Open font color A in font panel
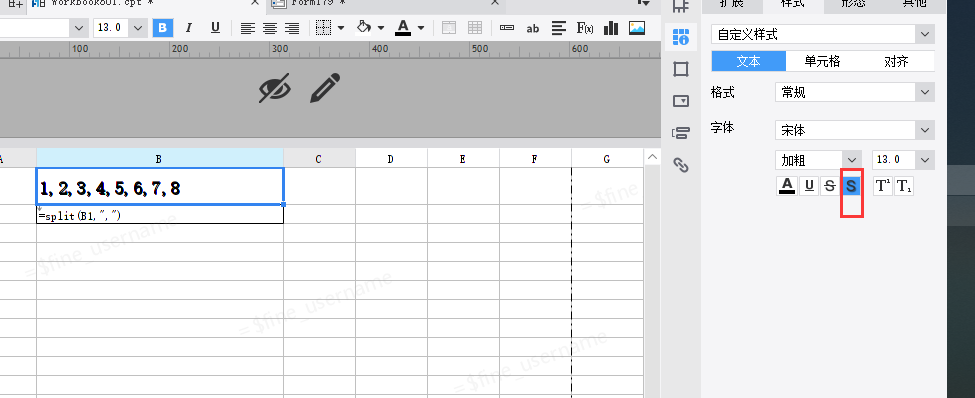 point(787,185)
